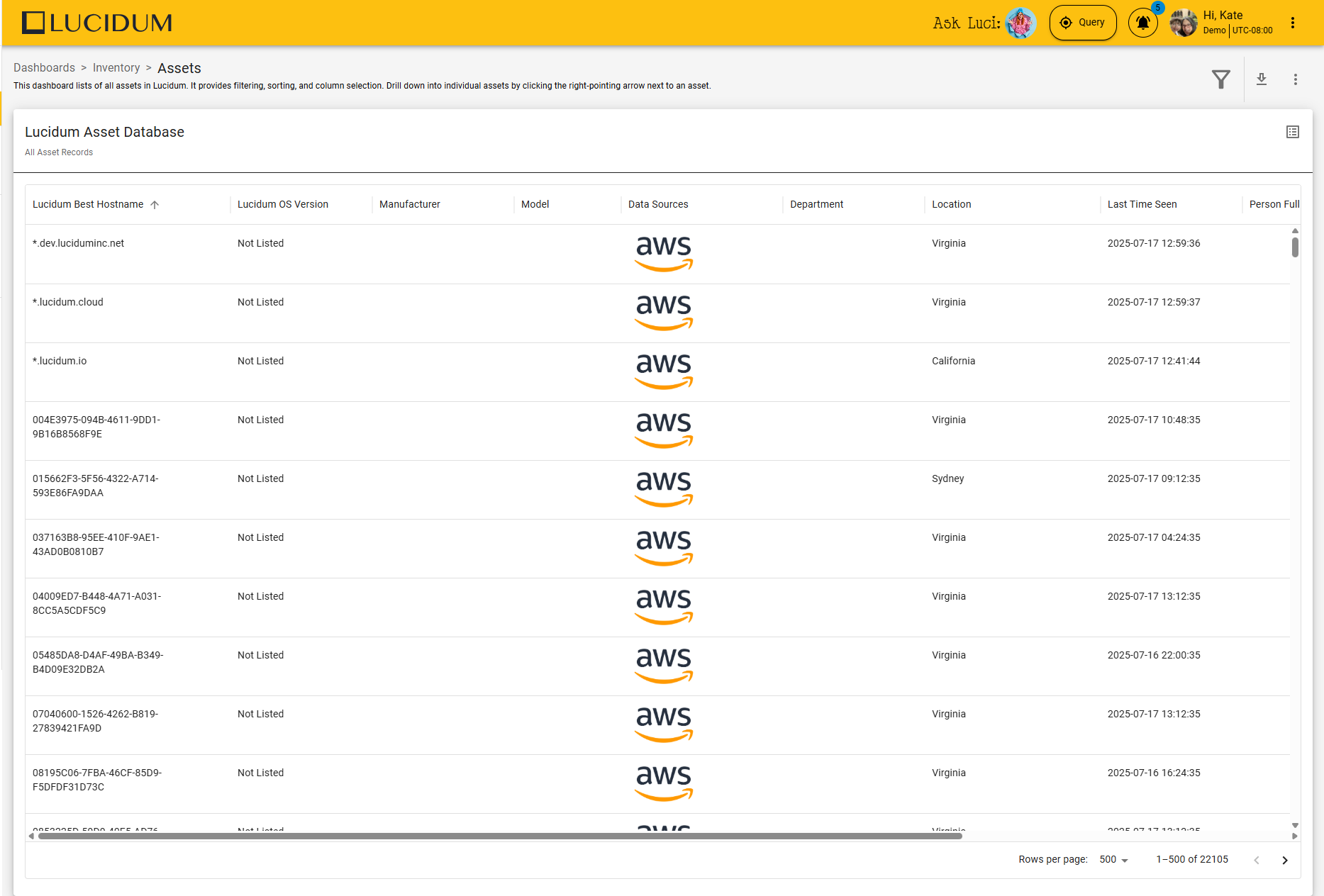Download the assets dashboard data
This screenshot has height=896, width=1324.
click(x=1262, y=79)
